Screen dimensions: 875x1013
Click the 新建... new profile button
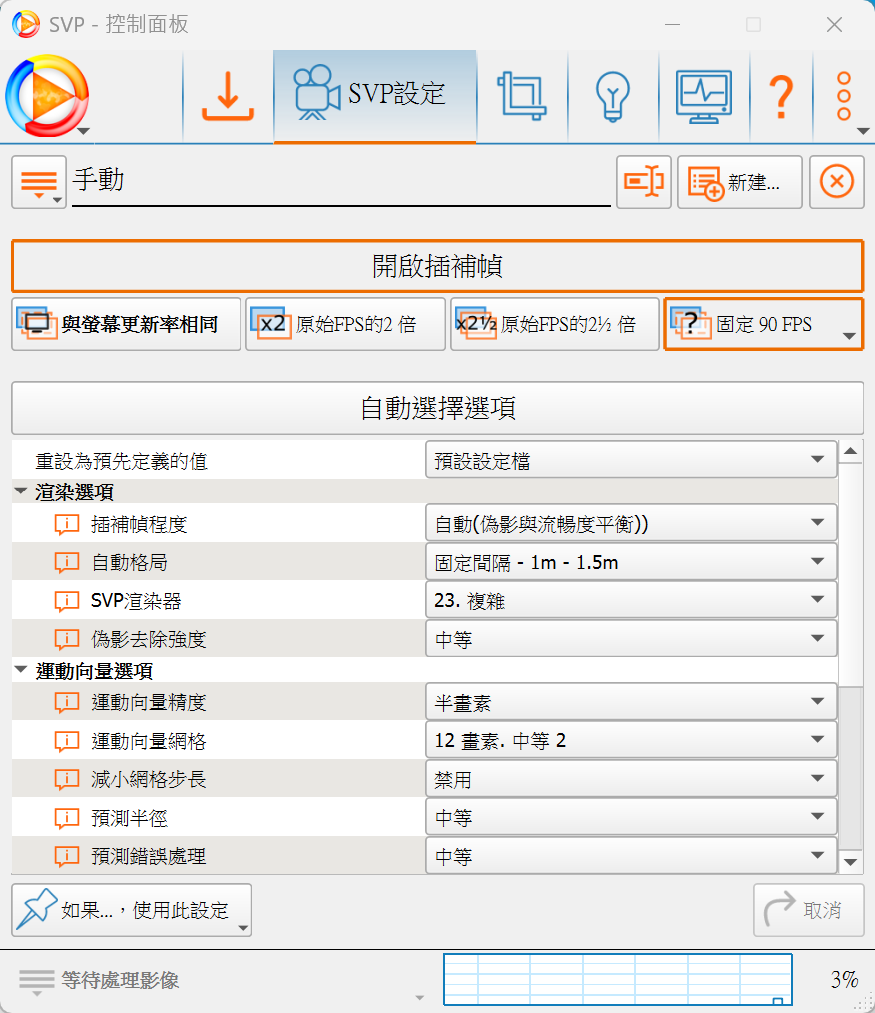(x=739, y=182)
